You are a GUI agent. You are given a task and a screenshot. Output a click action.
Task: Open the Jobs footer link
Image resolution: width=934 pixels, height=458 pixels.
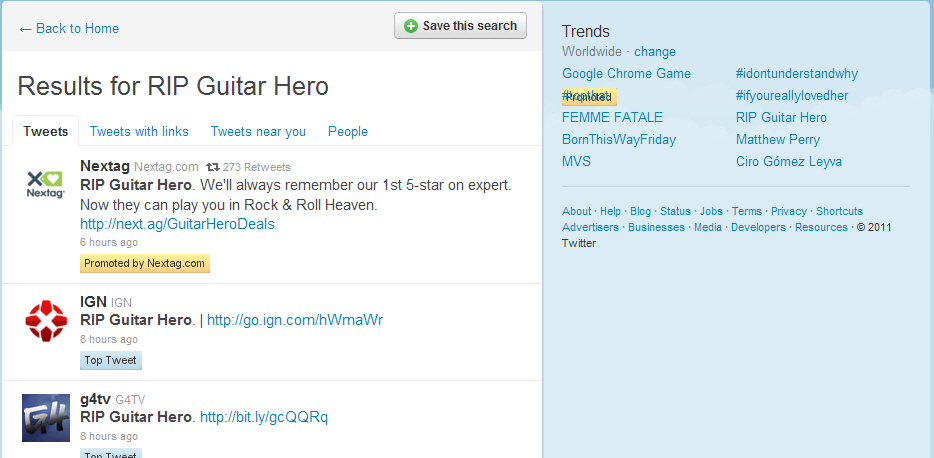click(x=711, y=211)
